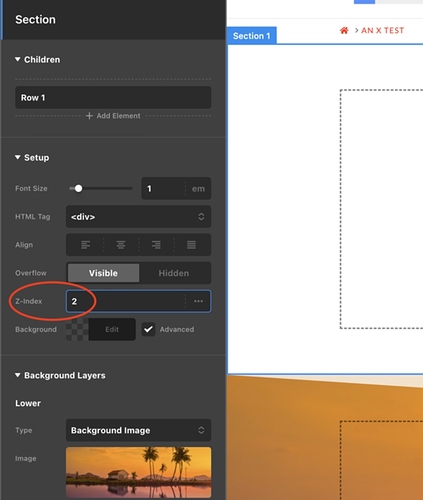Select the Section 1 tab label
This screenshot has width=423, height=500.
[x=252, y=36]
